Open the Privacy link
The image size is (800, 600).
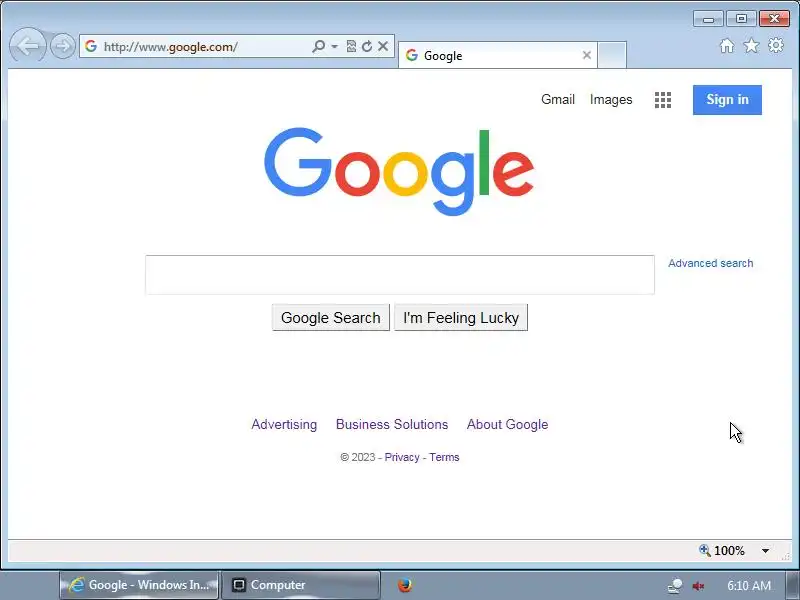coord(402,457)
